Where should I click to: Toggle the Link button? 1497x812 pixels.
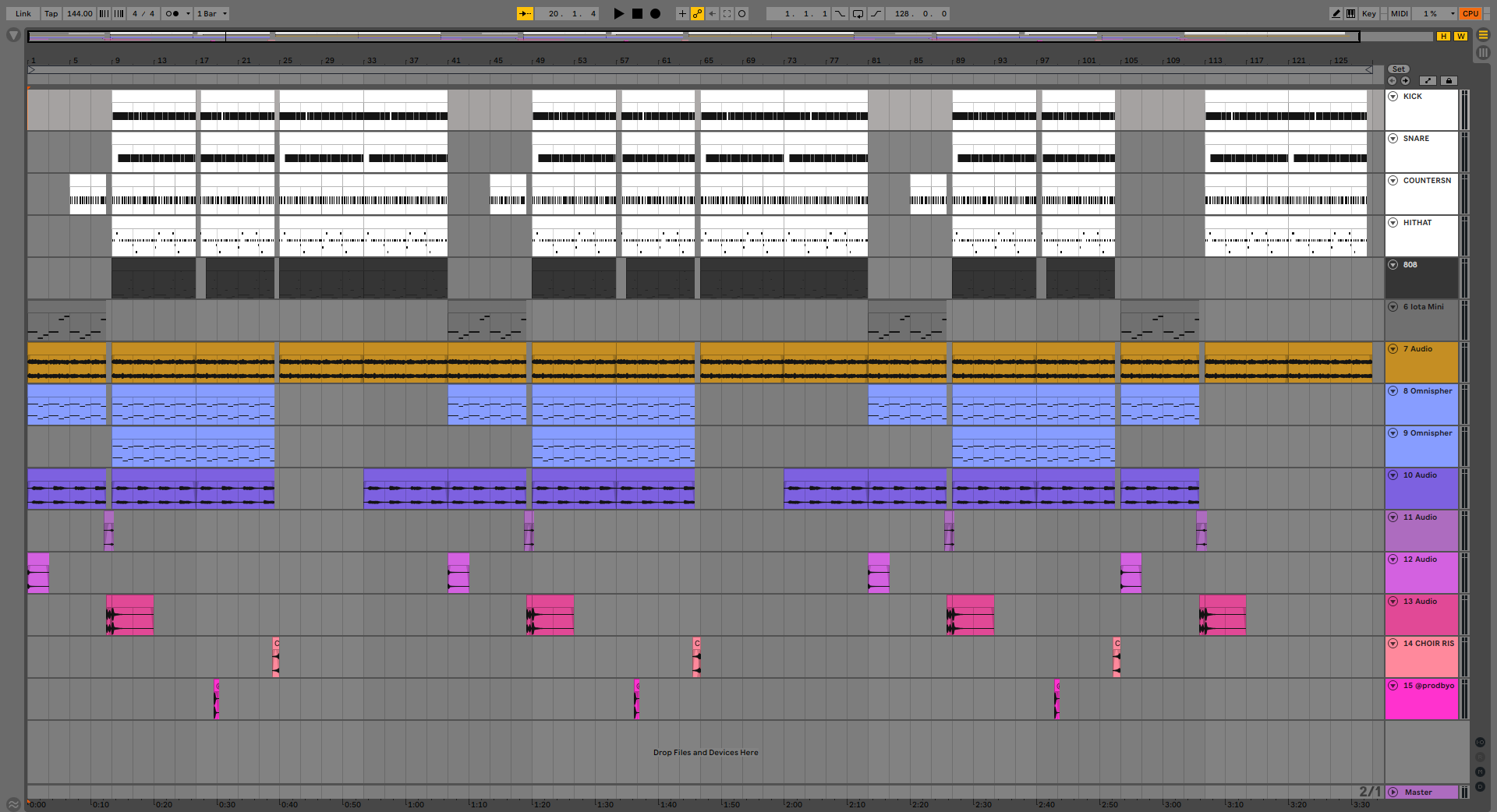(23, 13)
